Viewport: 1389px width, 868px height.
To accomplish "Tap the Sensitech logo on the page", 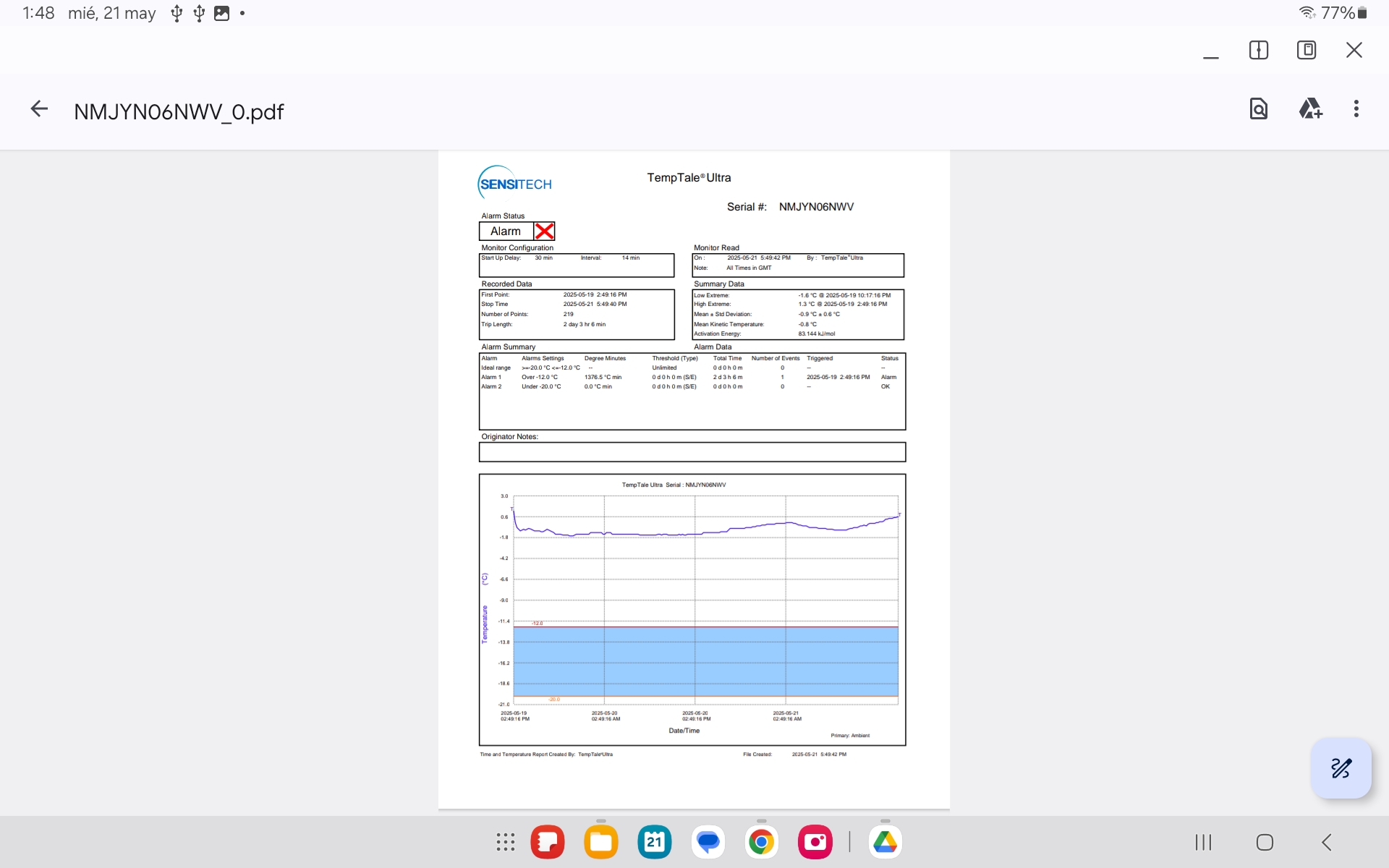I will coord(514,182).
